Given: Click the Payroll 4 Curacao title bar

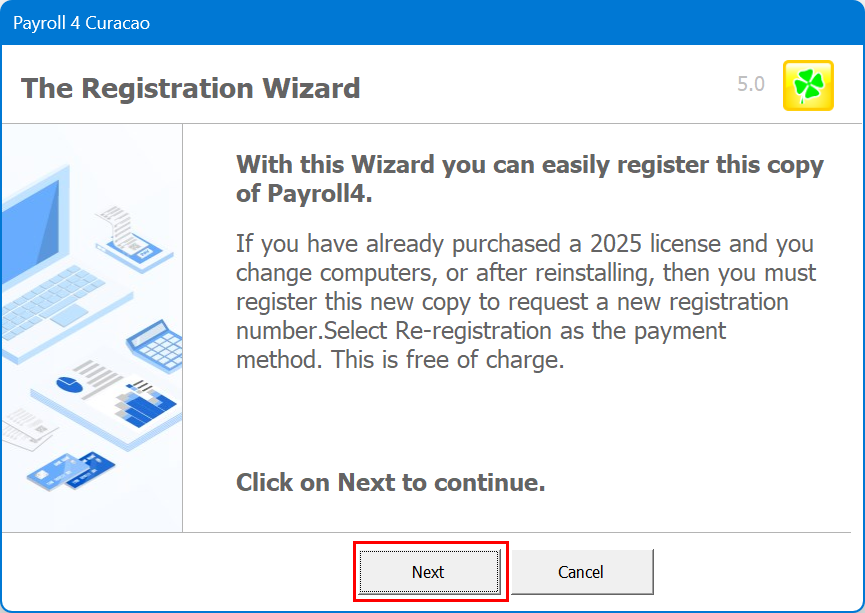Looking at the screenshot, I should tap(82, 22).
